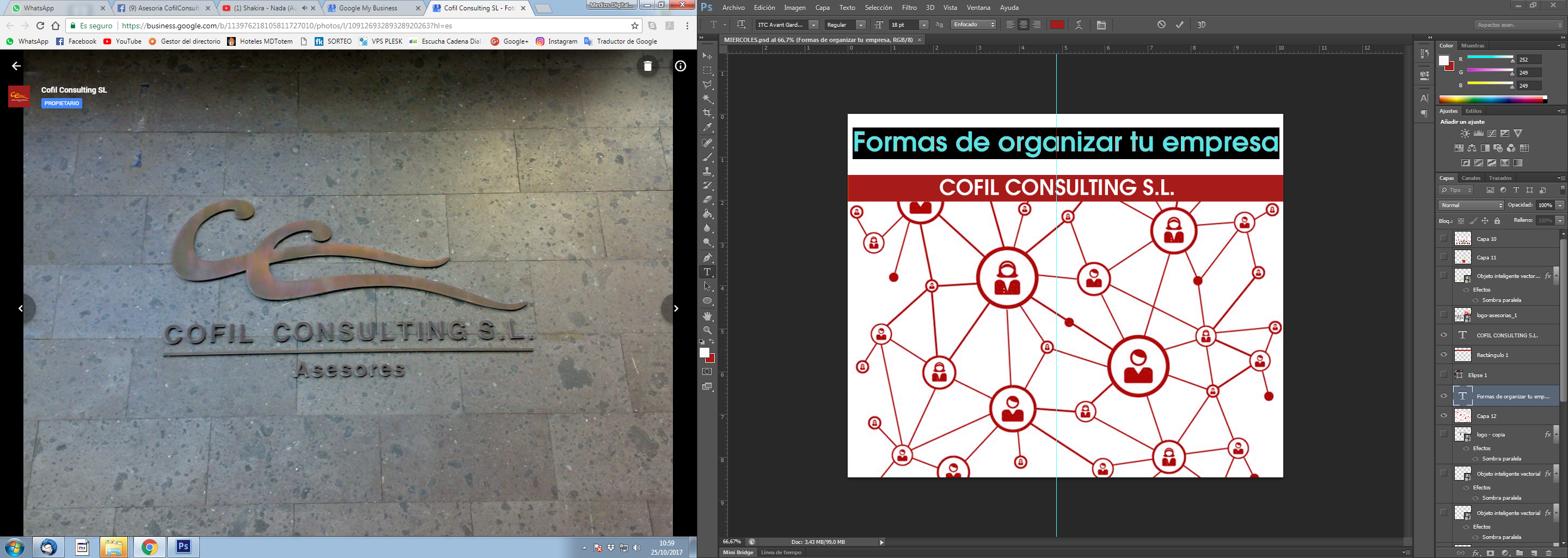Pick the Hand tool
The height and width of the screenshot is (558, 1568).
tap(707, 316)
